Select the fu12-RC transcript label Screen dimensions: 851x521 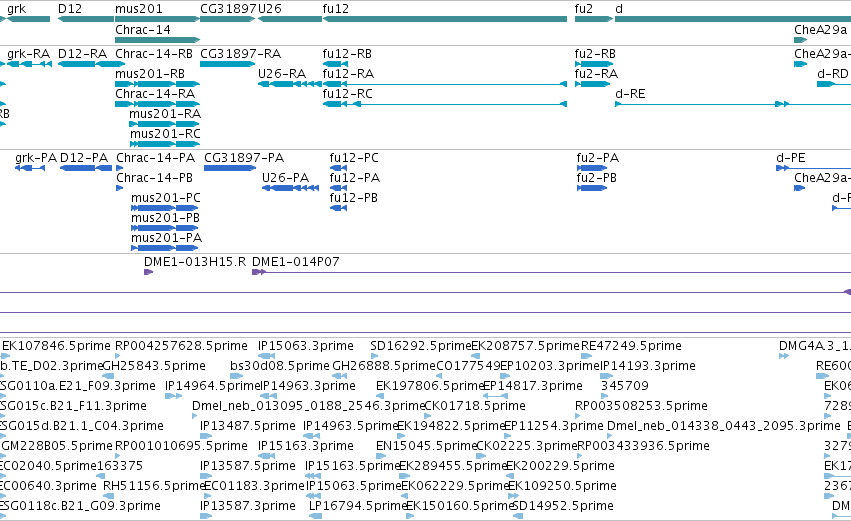click(x=348, y=94)
